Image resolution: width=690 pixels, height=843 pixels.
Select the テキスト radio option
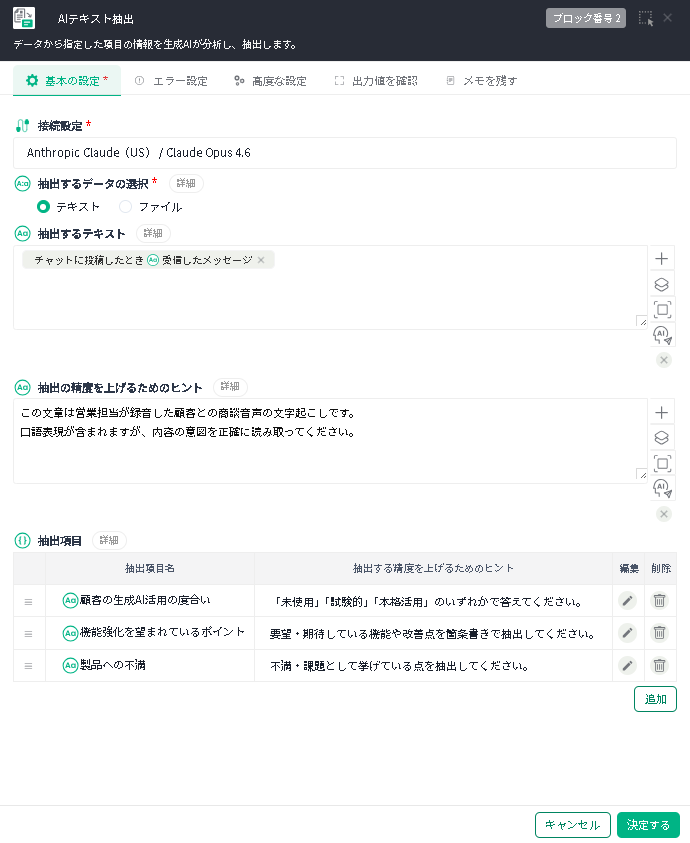[x=44, y=207]
